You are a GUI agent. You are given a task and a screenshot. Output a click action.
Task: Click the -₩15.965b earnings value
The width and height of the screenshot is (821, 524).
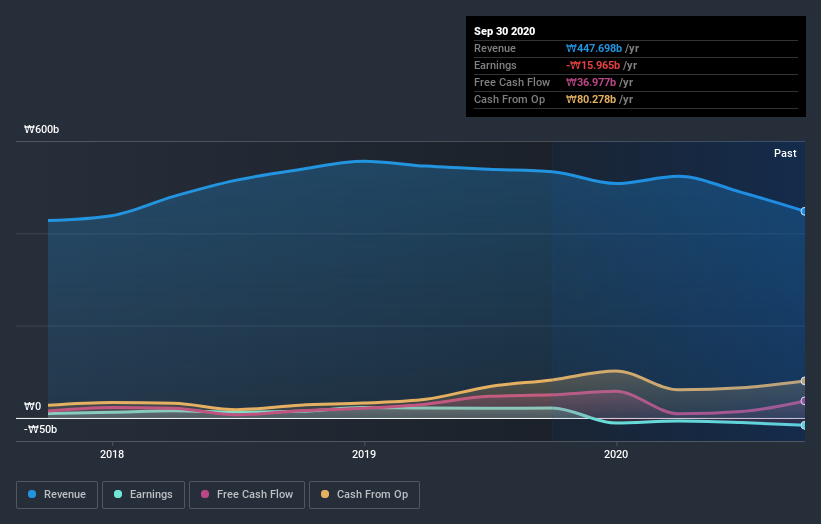click(x=593, y=65)
